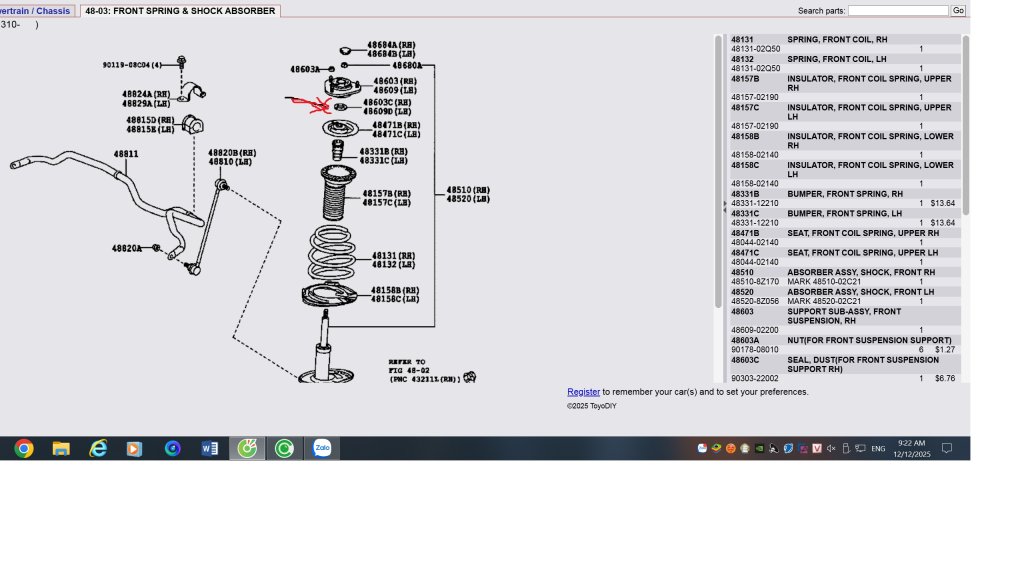Open the Powertrain / Chassis breadcrumb tab
Image resolution: width=1024 pixels, height=576 pixels.
36,11
